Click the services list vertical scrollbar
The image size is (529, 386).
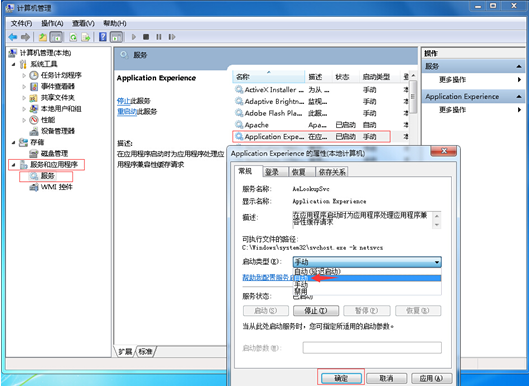[414, 97]
